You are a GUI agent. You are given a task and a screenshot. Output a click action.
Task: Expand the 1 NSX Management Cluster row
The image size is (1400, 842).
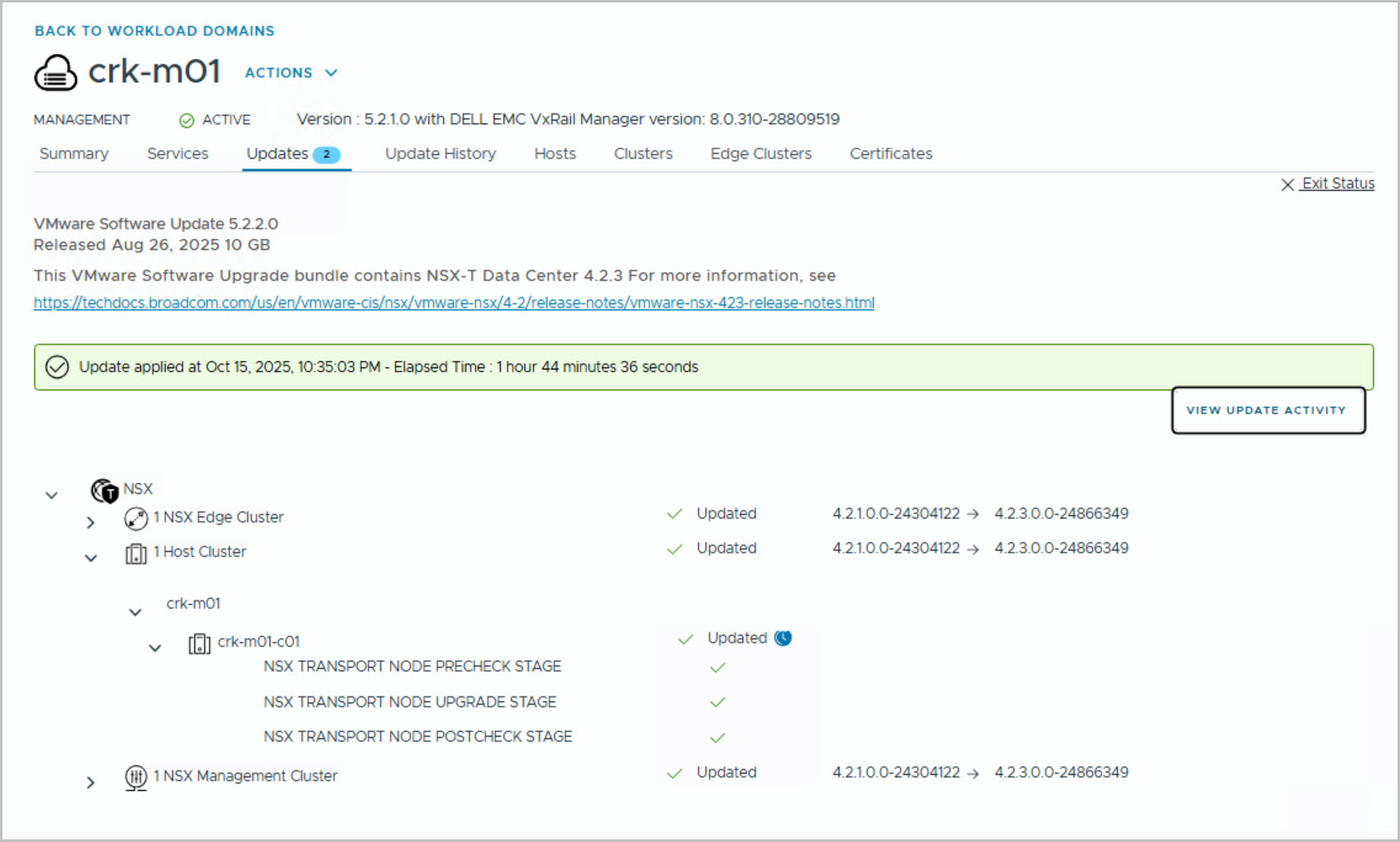pyautogui.click(x=90, y=783)
